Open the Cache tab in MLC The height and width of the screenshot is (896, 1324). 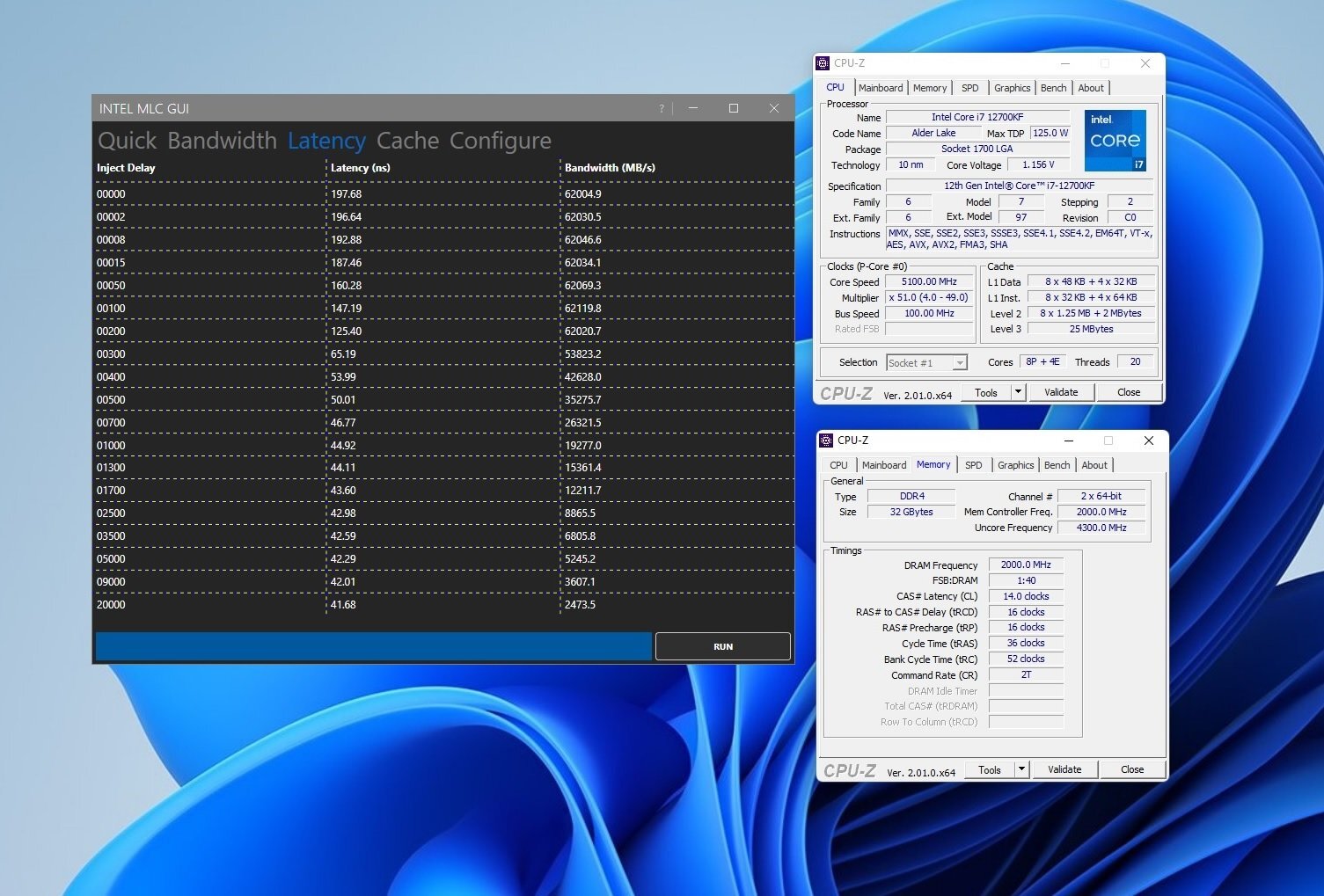(x=407, y=141)
